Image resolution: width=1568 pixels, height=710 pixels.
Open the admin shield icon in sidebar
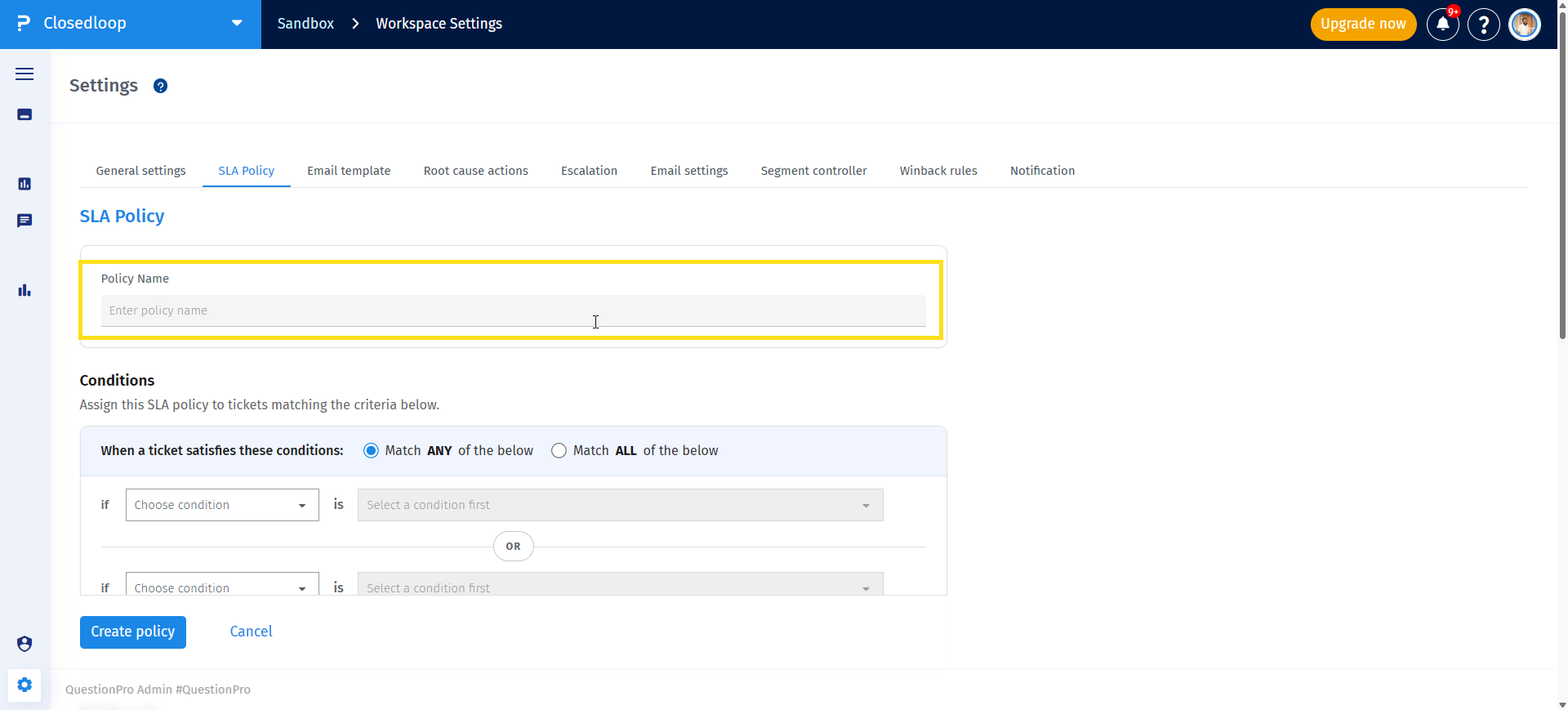click(x=24, y=644)
